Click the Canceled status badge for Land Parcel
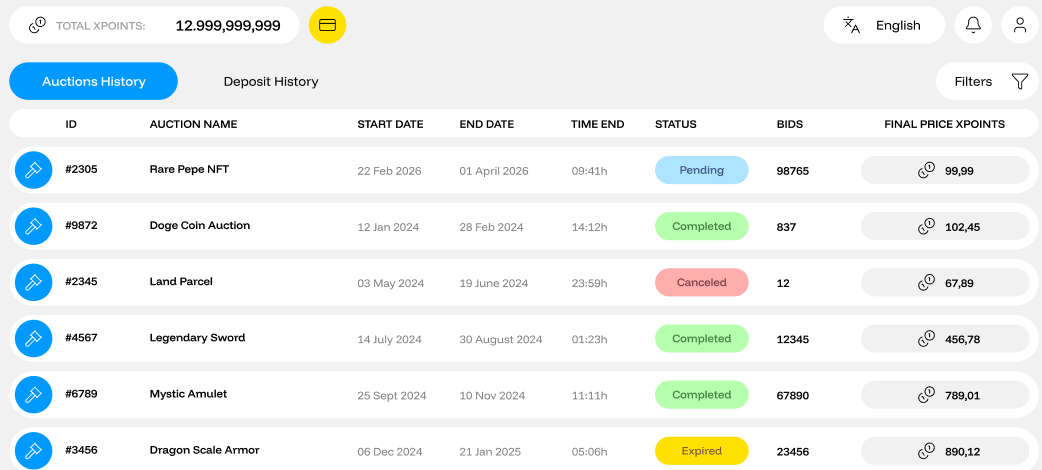The width and height of the screenshot is (1042, 470). tap(701, 282)
